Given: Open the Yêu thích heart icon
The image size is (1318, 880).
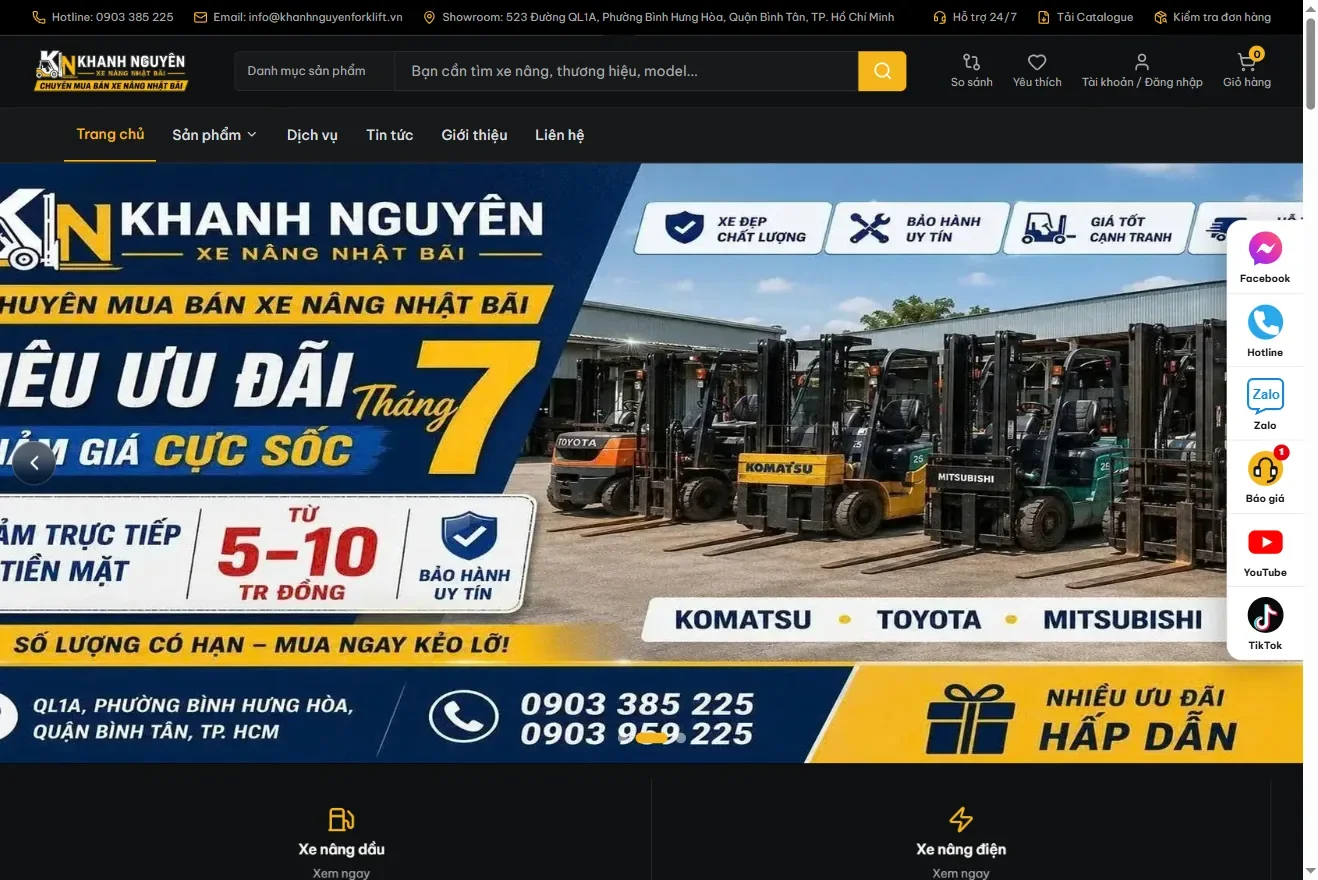Looking at the screenshot, I should point(1037,62).
